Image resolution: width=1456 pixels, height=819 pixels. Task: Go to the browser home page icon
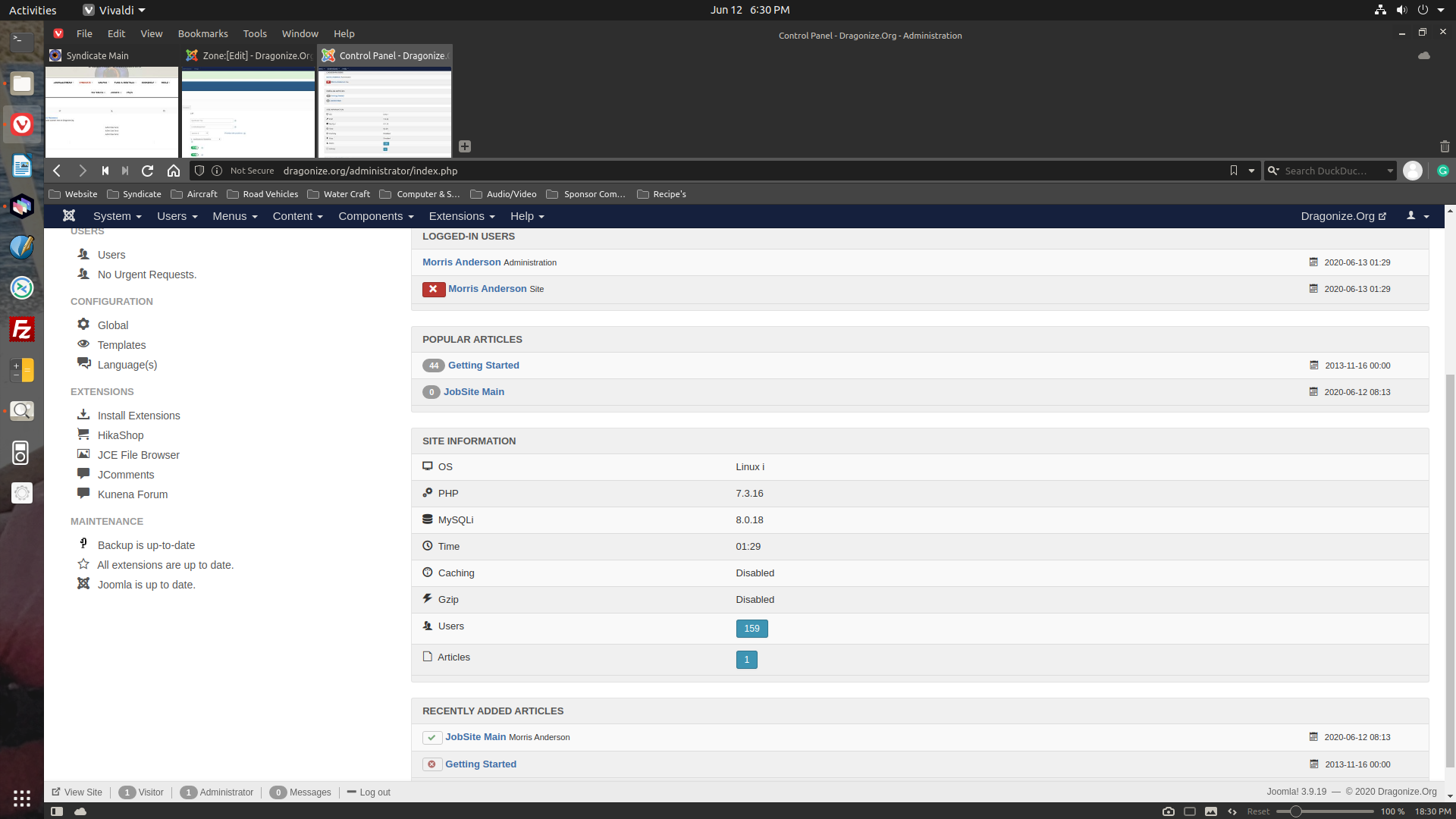pos(174,171)
